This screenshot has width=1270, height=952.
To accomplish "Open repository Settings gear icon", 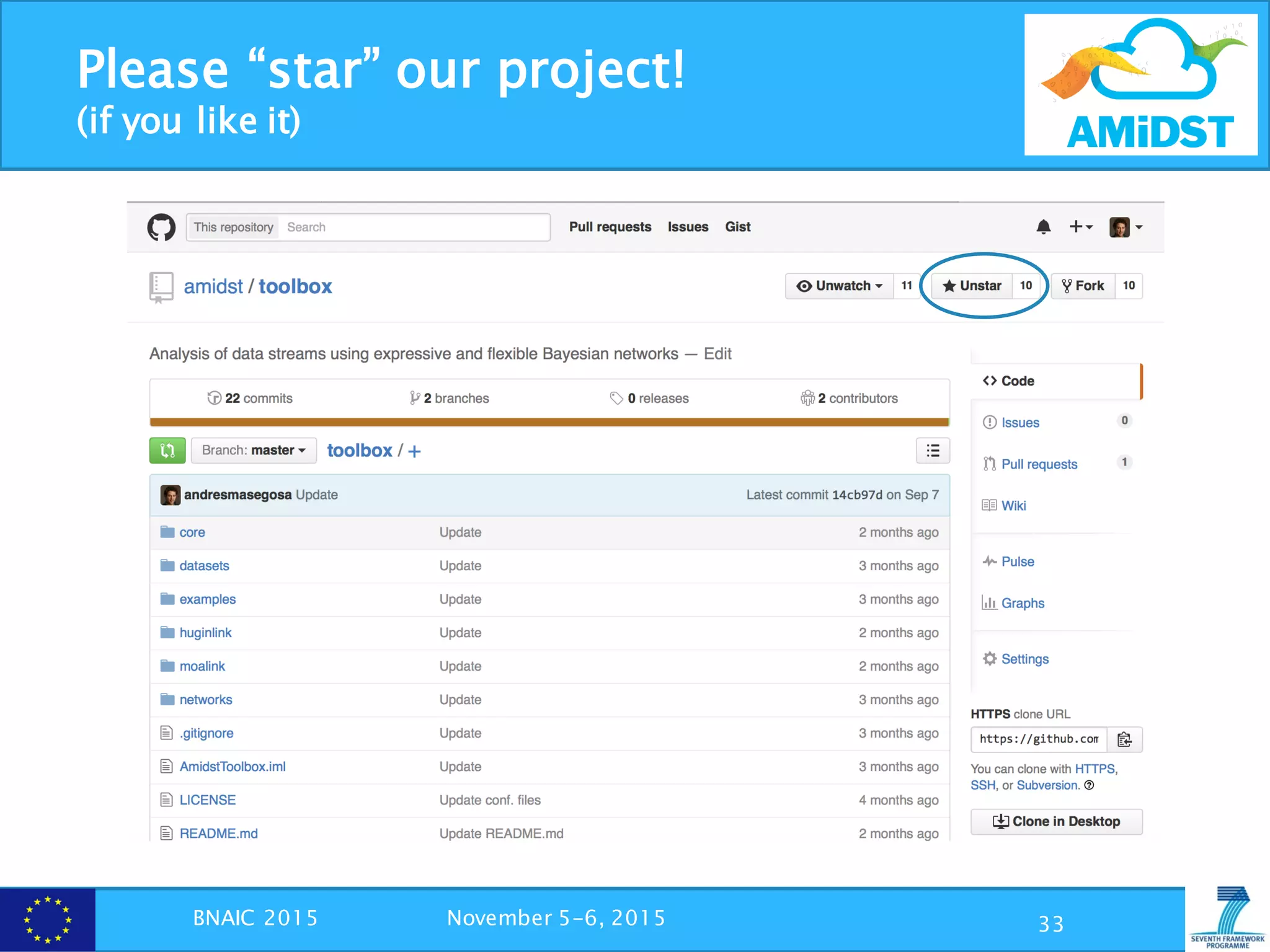I will 990,659.
